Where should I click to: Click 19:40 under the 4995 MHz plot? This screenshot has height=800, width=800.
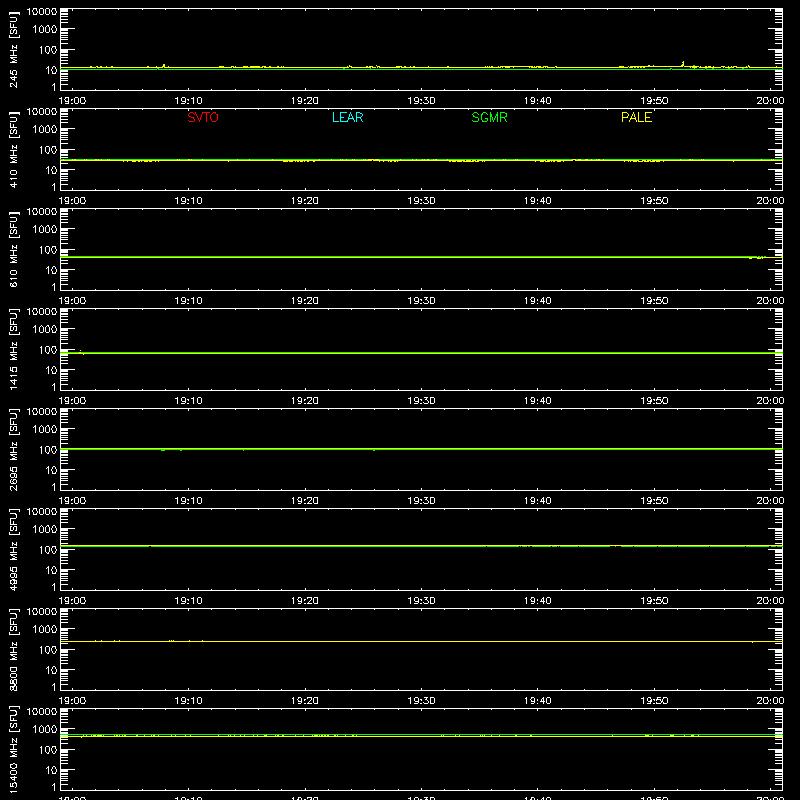[538, 601]
